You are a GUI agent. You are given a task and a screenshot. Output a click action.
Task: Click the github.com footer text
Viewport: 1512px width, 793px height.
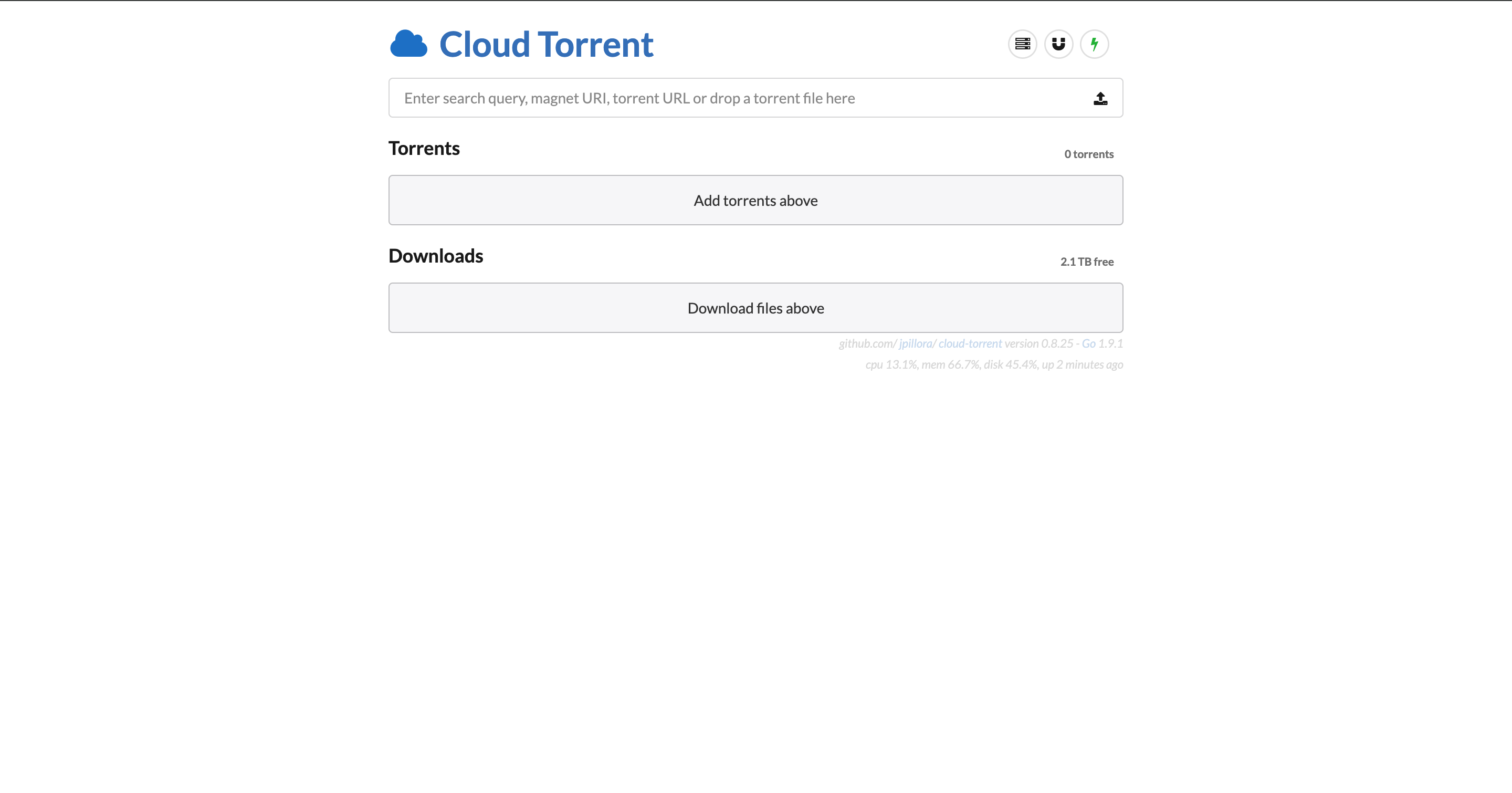pyautogui.click(x=866, y=343)
